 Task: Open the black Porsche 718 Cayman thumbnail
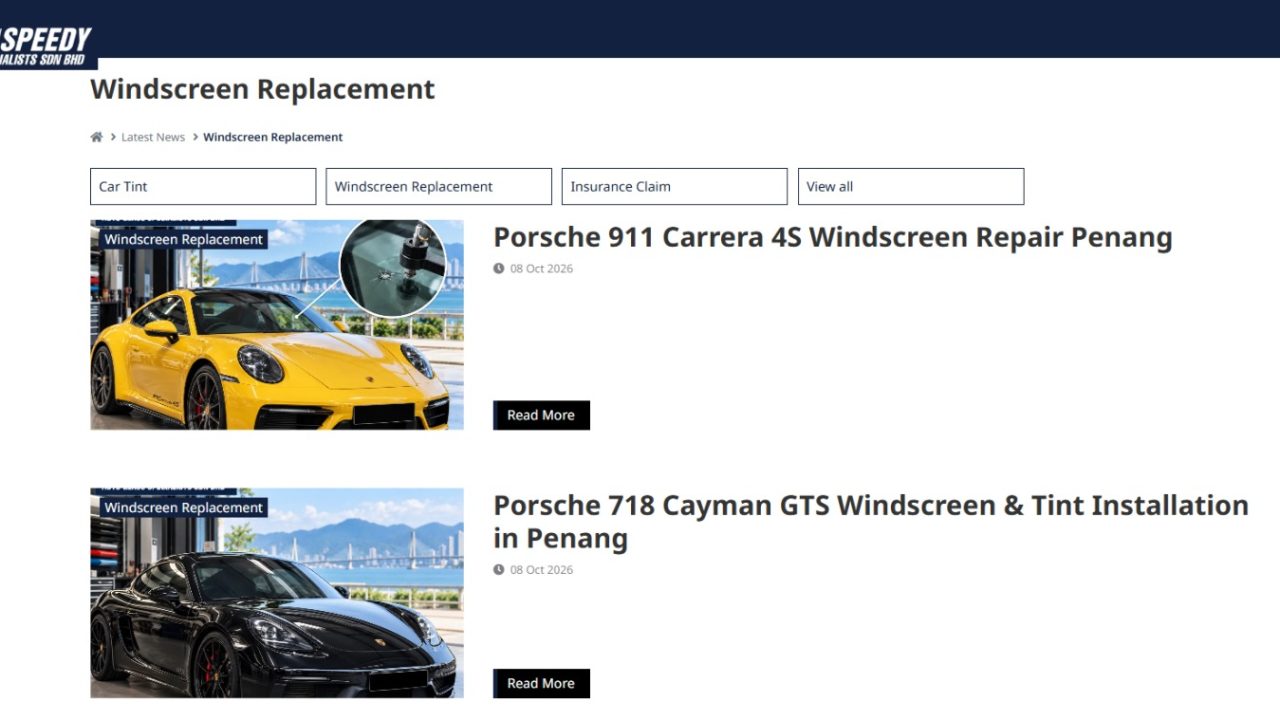tap(277, 593)
